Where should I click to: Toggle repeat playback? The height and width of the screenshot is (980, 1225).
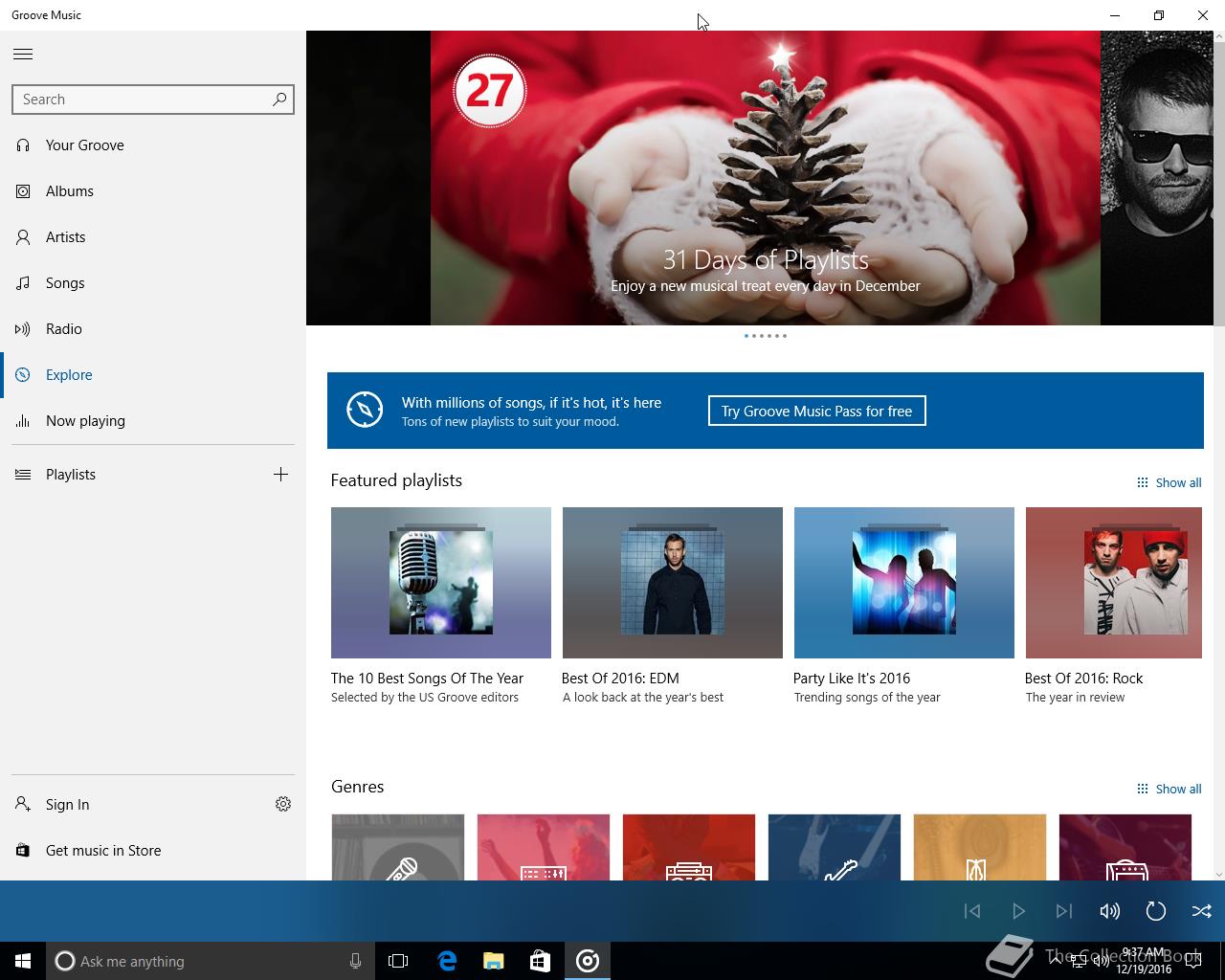(1156, 911)
